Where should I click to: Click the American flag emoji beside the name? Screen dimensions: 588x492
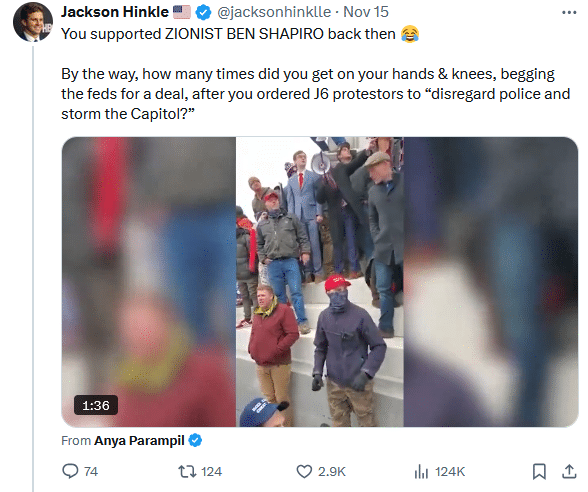click(182, 12)
